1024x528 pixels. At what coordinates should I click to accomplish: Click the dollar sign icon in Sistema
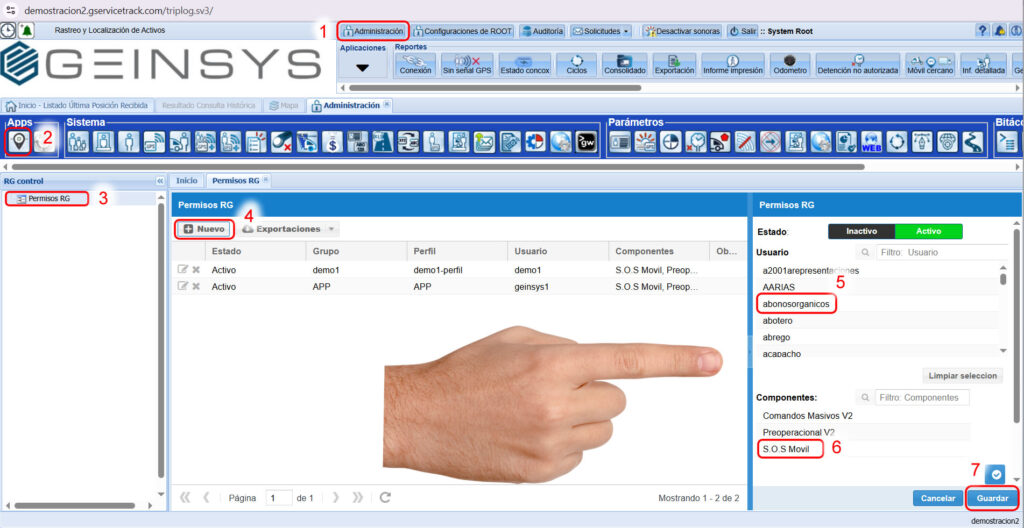(x=333, y=143)
